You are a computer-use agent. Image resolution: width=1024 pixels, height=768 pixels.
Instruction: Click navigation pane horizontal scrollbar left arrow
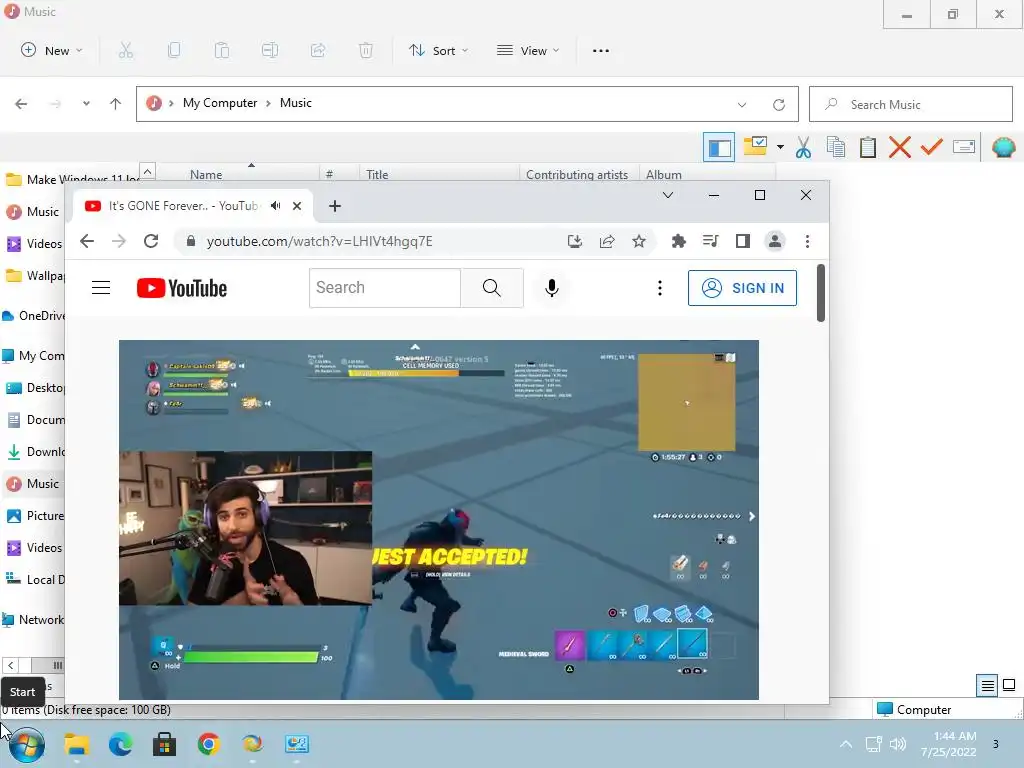pos(10,665)
